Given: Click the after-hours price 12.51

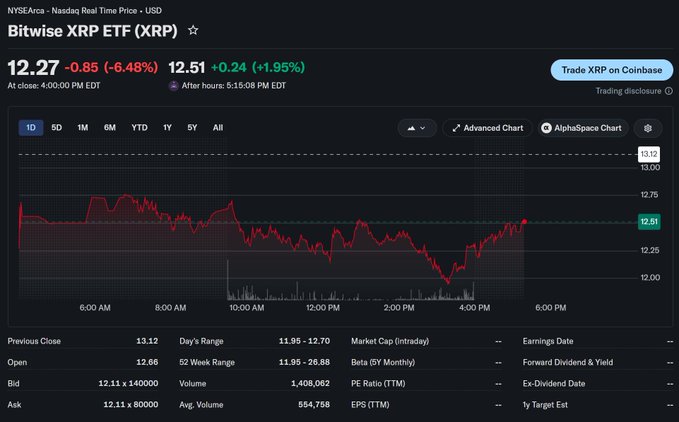Looking at the screenshot, I should coord(187,68).
